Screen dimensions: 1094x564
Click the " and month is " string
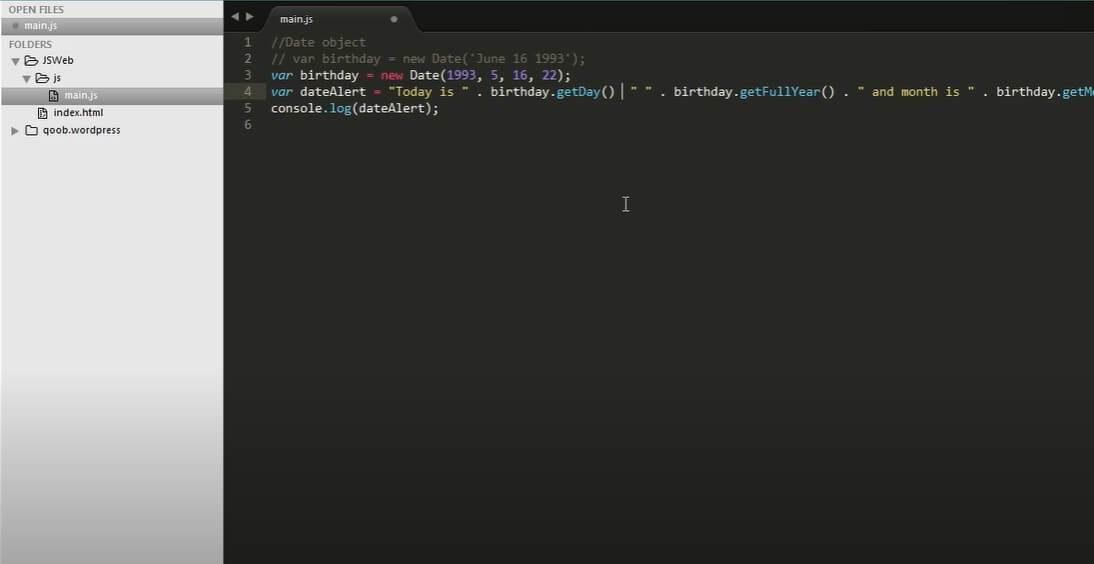tap(915, 92)
